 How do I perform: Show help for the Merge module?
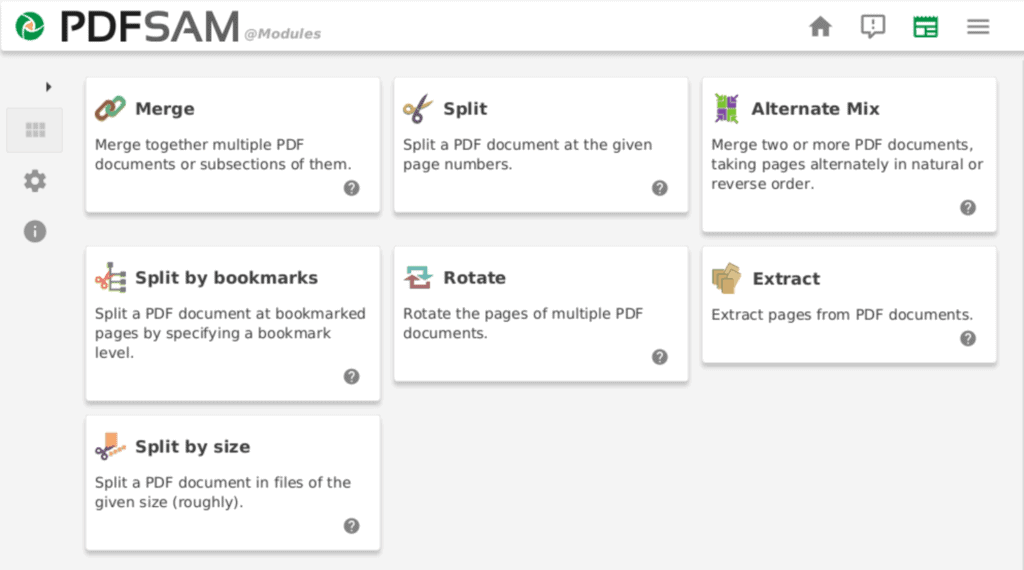(351, 188)
